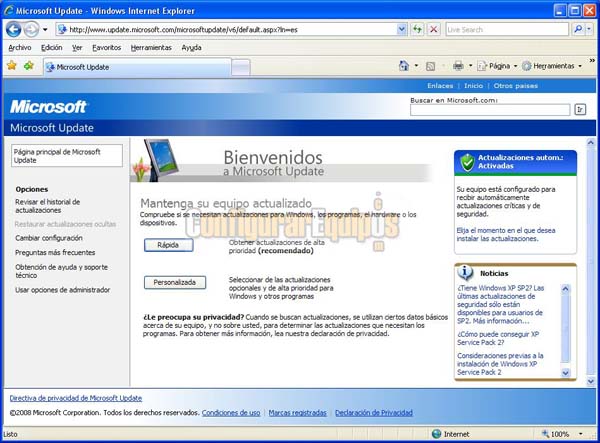Open the Página toolbar menu
This screenshot has width=600, height=443.
pyautogui.click(x=497, y=66)
